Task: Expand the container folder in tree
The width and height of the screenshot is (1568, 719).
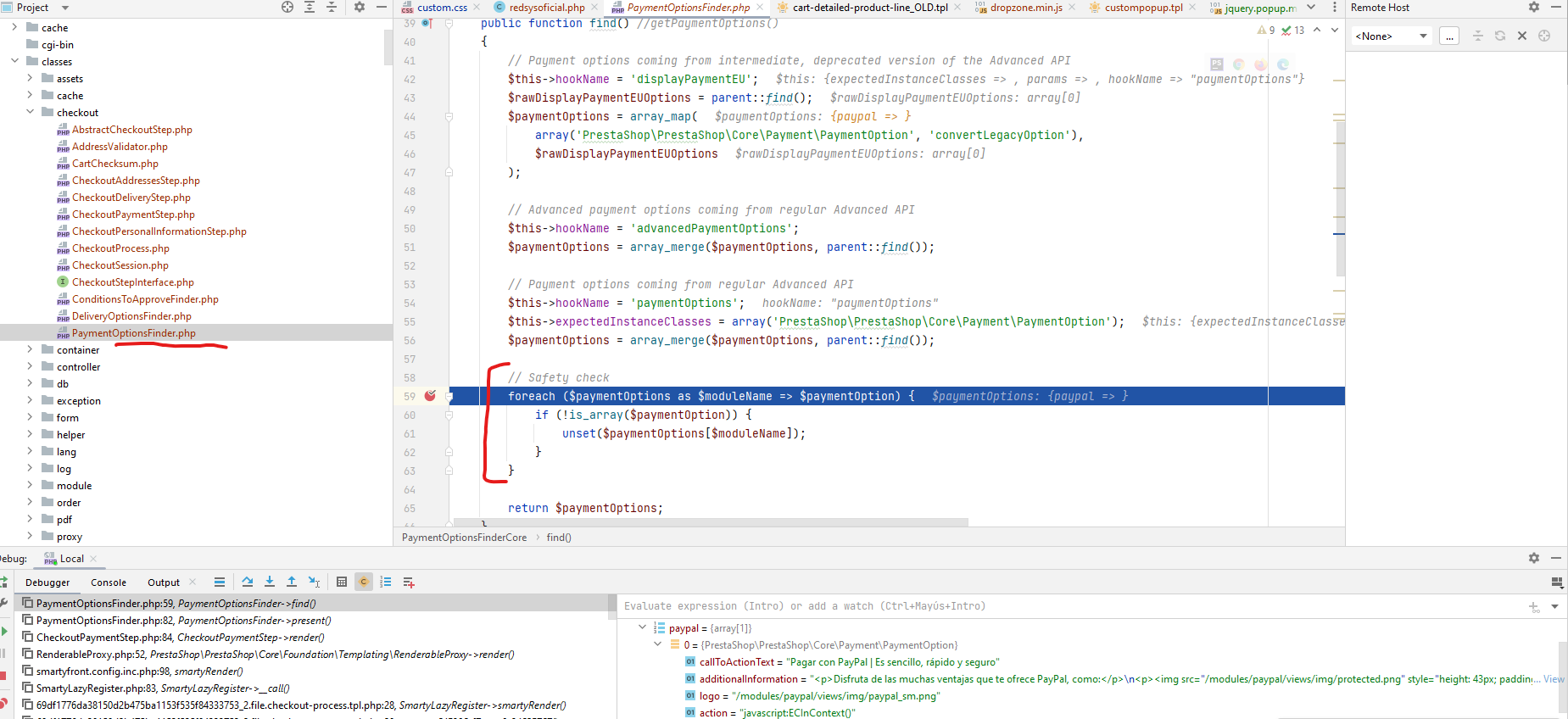Action: 30,349
